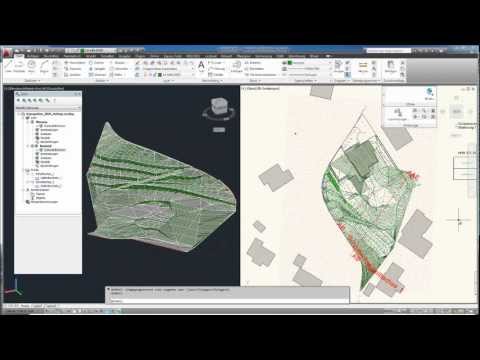Viewport: 480px width, 360px height.
Task: Open the AutoCAD application menu button
Action: coord(8,53)
